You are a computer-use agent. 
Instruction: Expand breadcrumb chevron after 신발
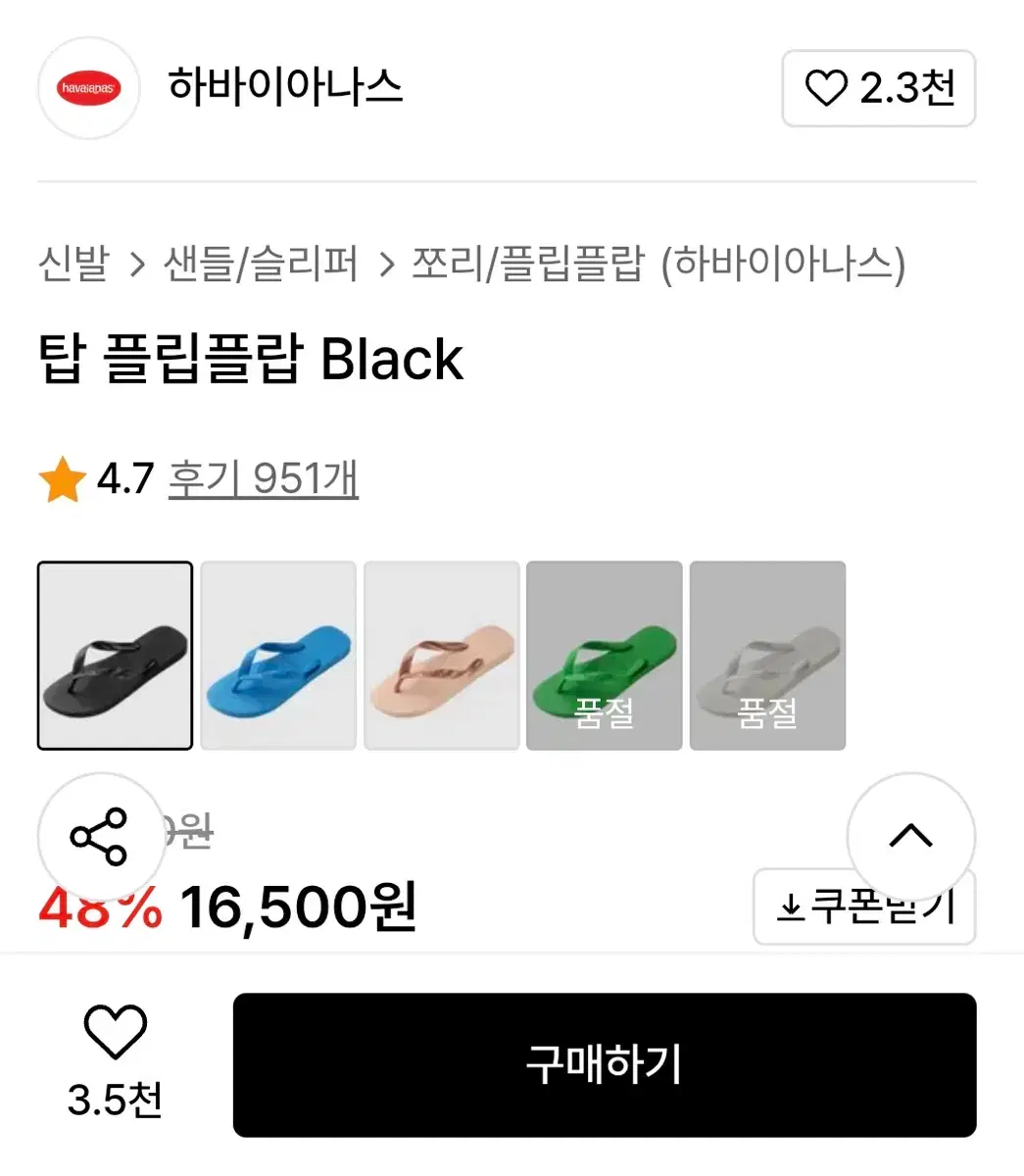click(137, 265)
